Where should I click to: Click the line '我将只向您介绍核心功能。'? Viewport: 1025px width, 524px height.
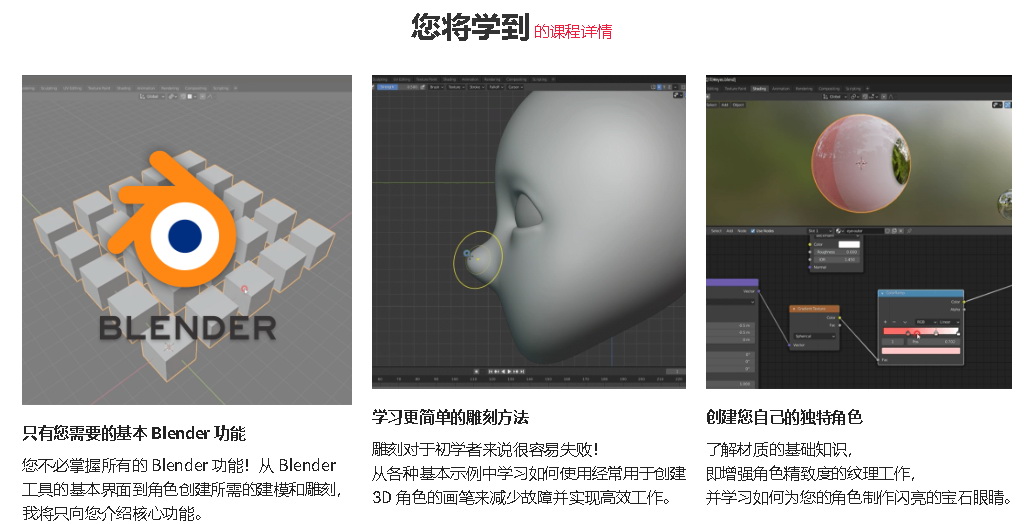click(112, 513)
